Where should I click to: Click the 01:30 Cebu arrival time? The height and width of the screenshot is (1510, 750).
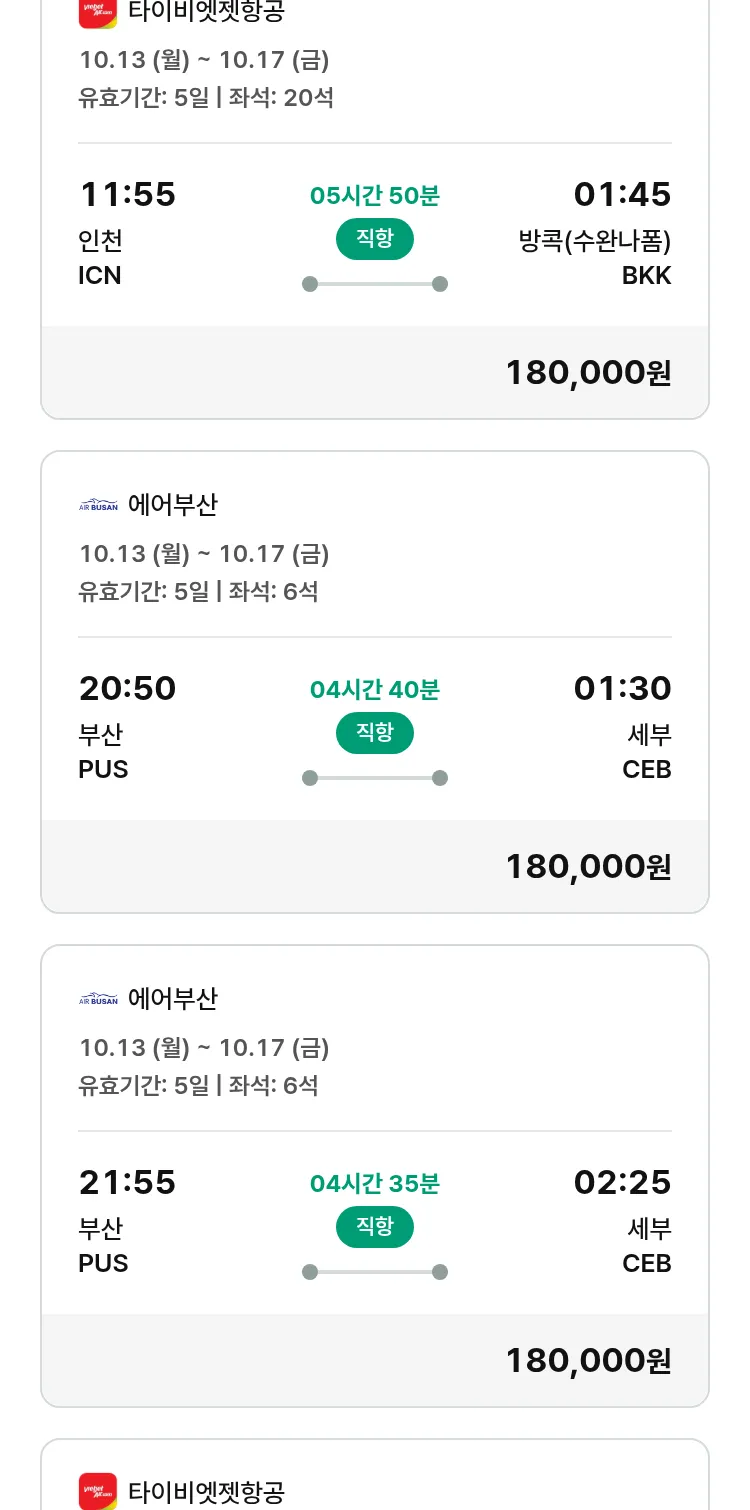[x=622, y=688]
